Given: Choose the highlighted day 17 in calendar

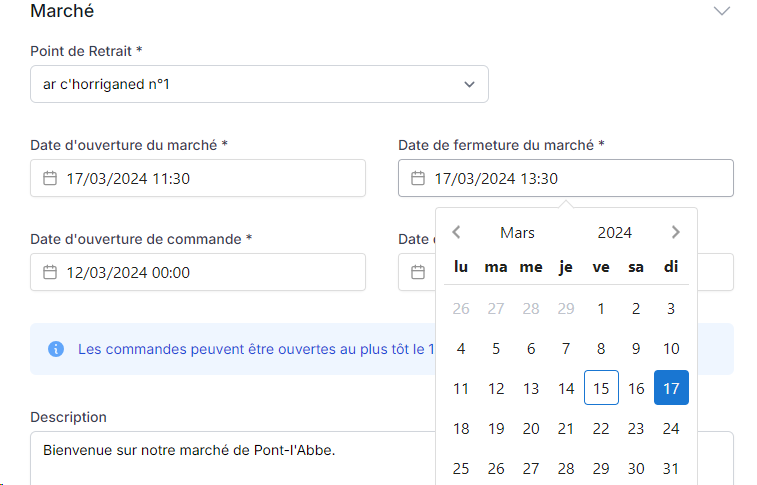Looking at the screenshot, I should pyautogui.click(x=671, y=388).
